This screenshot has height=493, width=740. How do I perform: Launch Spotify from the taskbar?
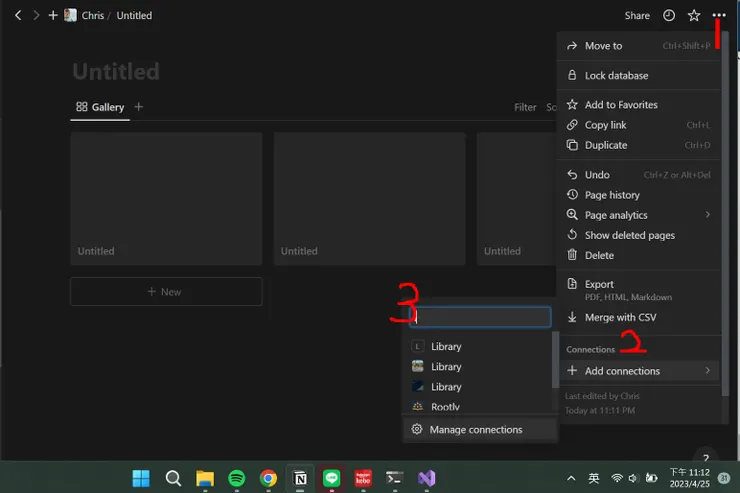[x=236, y=478]
